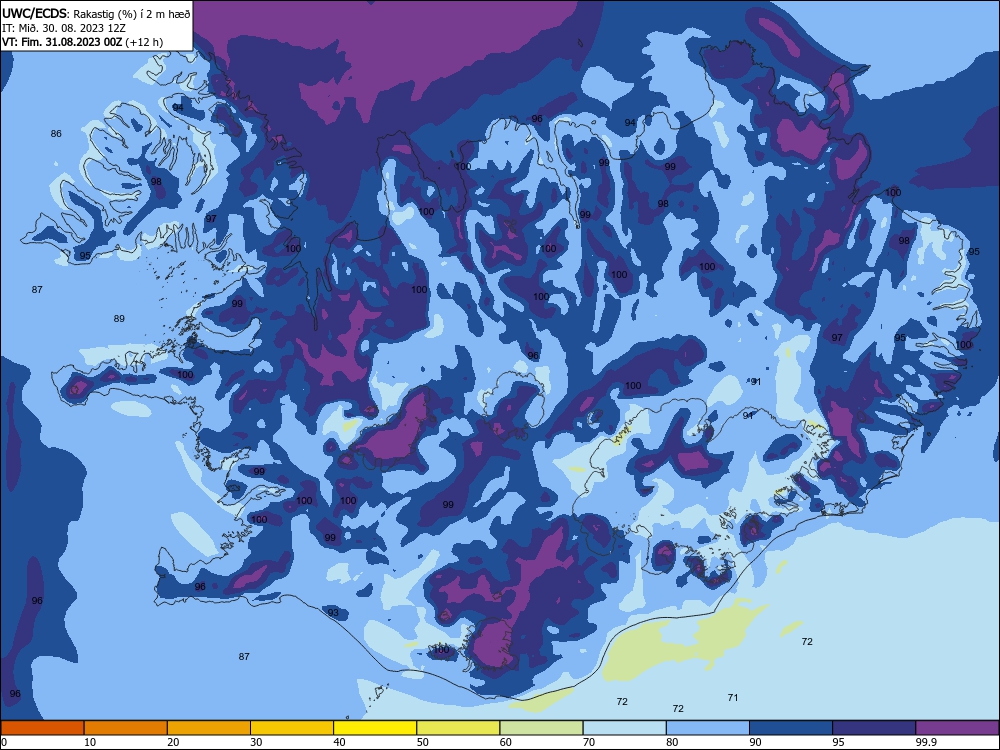The height and width of the screenshot is (750, 1000).
Task: Select the pale yellow 50–60 legend swatch
Action: click(x=458, y=728)
